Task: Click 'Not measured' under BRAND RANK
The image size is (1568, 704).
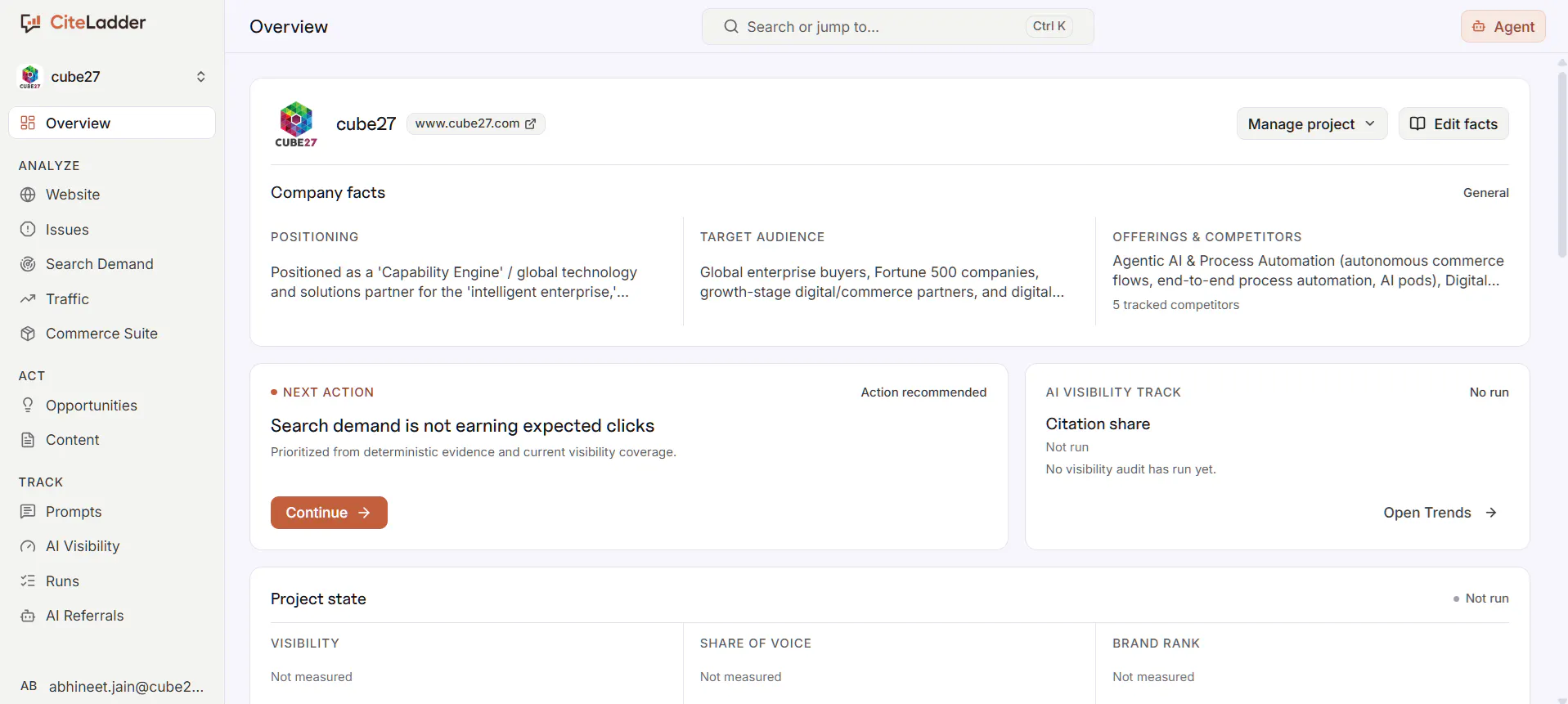Action: [x=1153, y=677]
